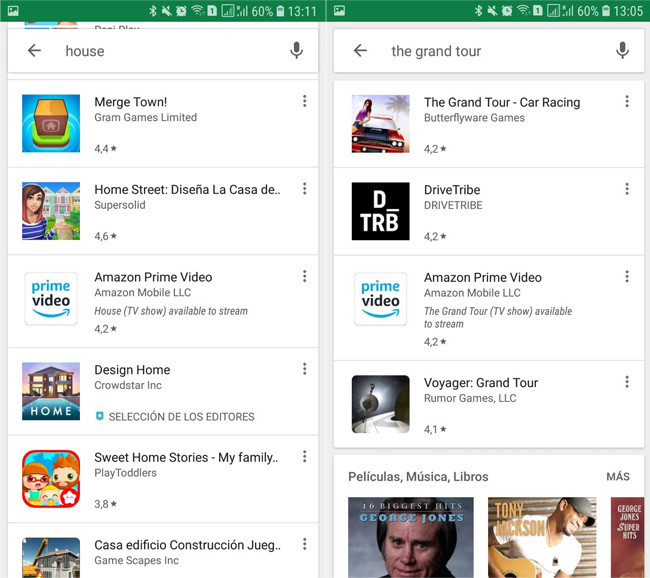This screenshot has height=578, width=650.
Task: Tap the 'Butterflyware Games' developer name
Action: [x=474, y=118]
